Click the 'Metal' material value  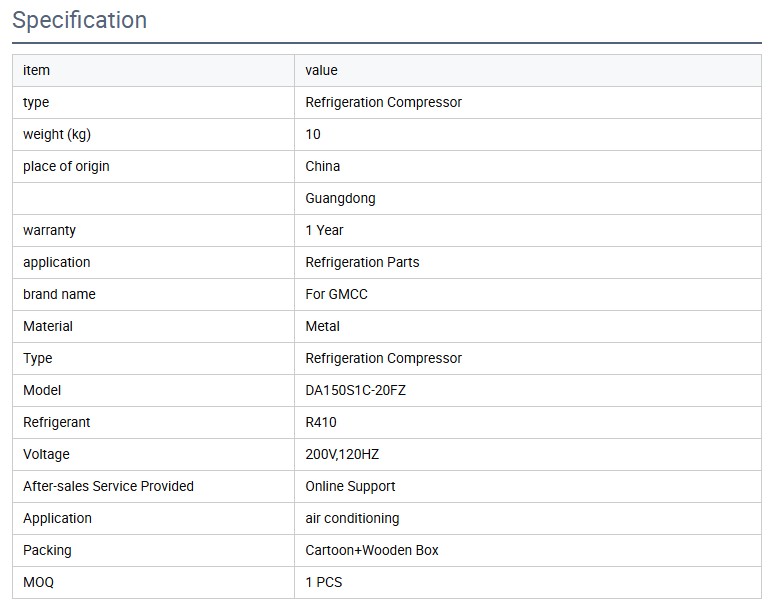[322, 326]
